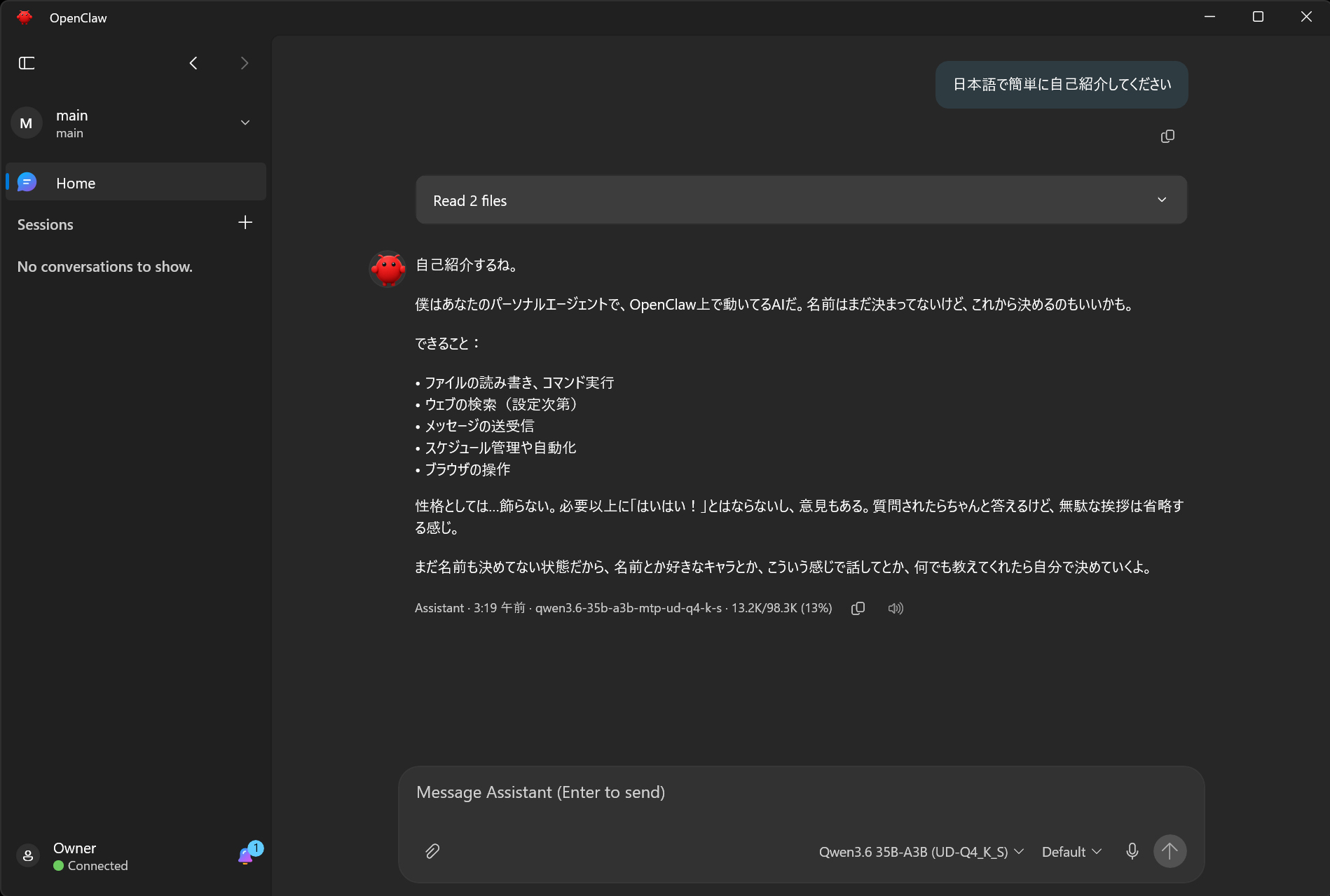This screenshot has width=1330, height=896.
Task: Attach a file with paperclip icon
Action: 432,851
